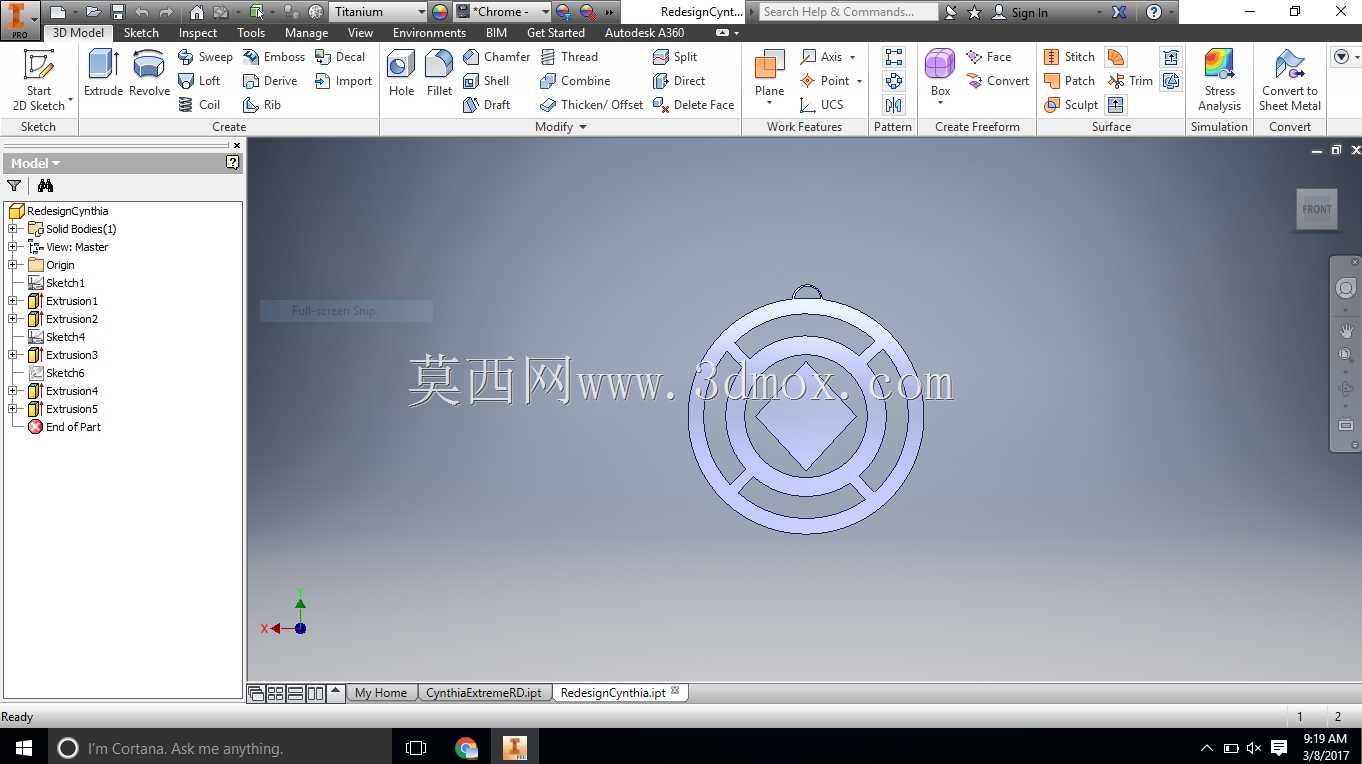Launch Stress Analysis simulation
The width and height of the screenshot is (1362, 764).
[1219, 80]
